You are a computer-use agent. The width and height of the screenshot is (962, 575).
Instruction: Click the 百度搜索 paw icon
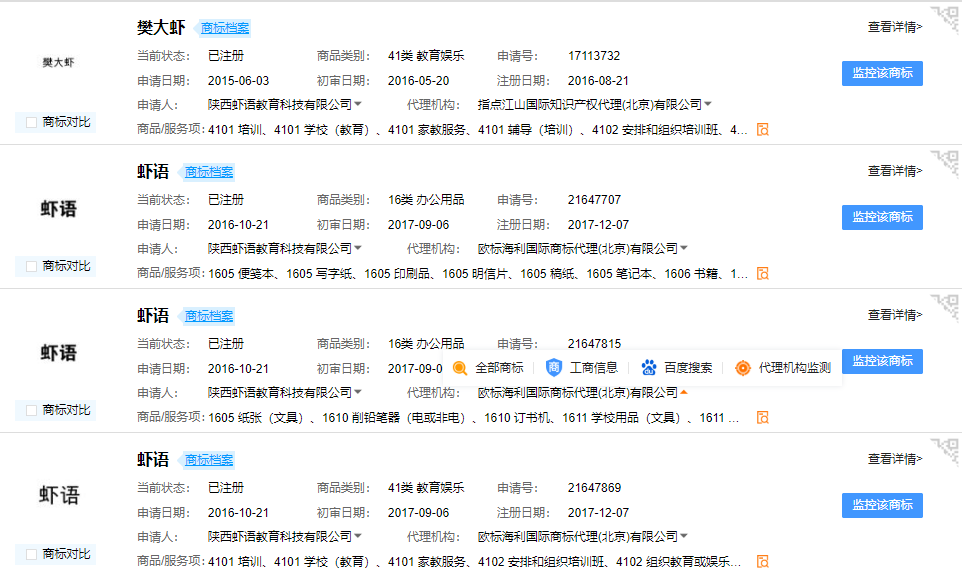coord(648,368)
